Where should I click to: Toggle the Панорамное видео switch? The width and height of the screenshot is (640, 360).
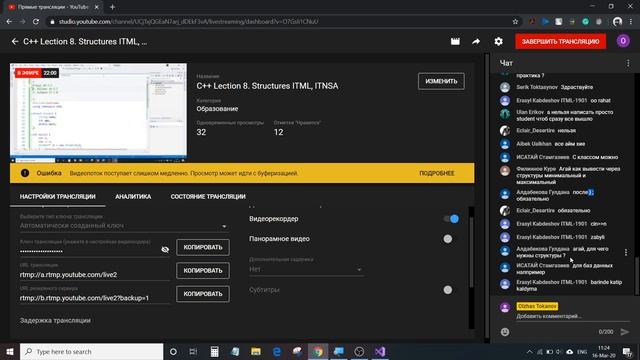click(448, 239)
